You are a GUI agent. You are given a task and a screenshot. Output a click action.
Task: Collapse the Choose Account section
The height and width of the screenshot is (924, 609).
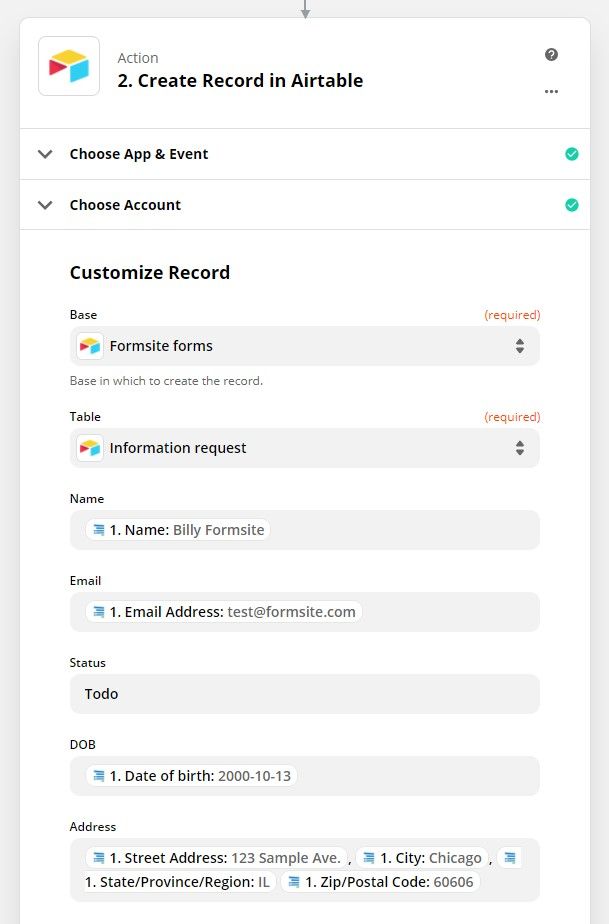point(44,204)
